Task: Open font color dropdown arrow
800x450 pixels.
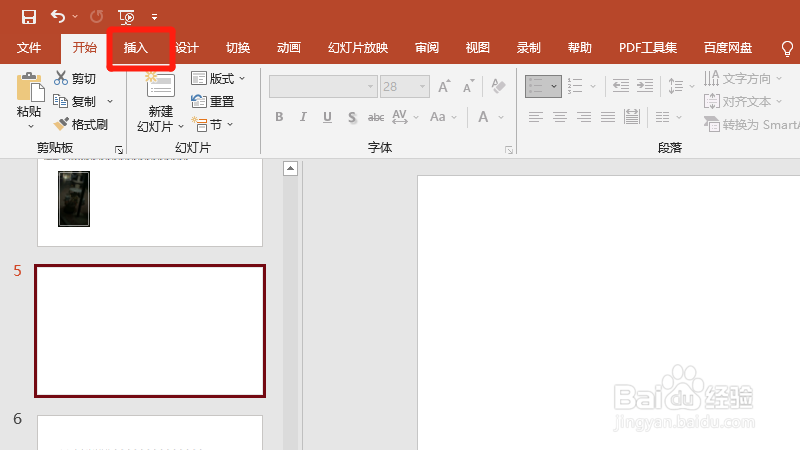Action: [x=501, y=117]
